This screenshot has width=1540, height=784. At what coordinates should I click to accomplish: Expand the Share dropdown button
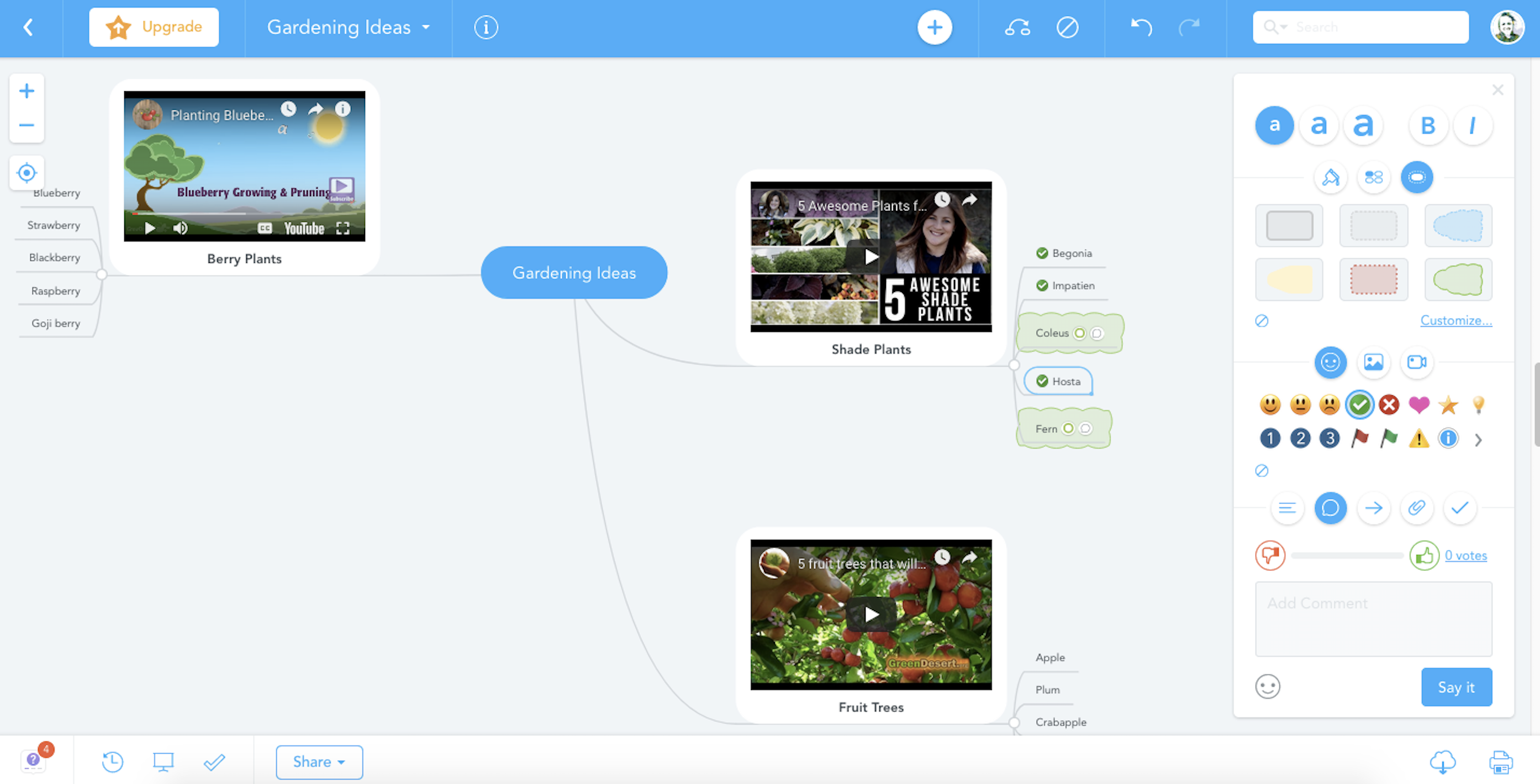point(319,762)
